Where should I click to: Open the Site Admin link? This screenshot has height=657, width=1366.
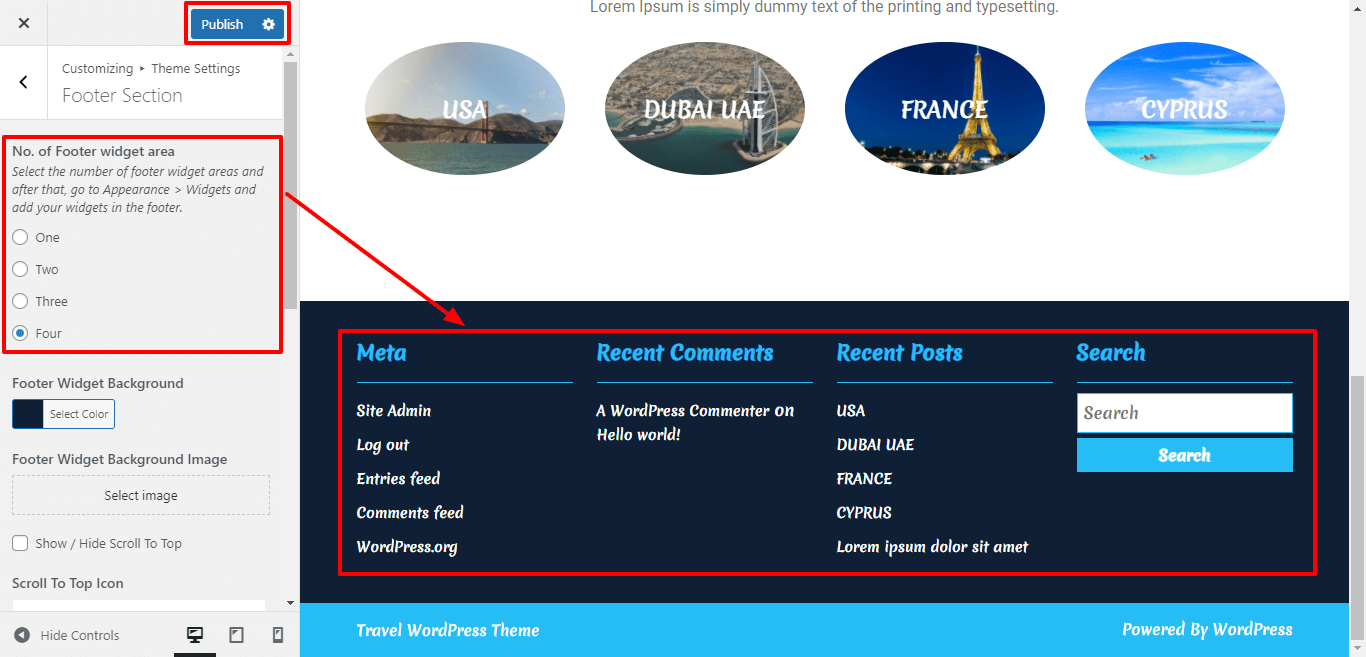394,410
